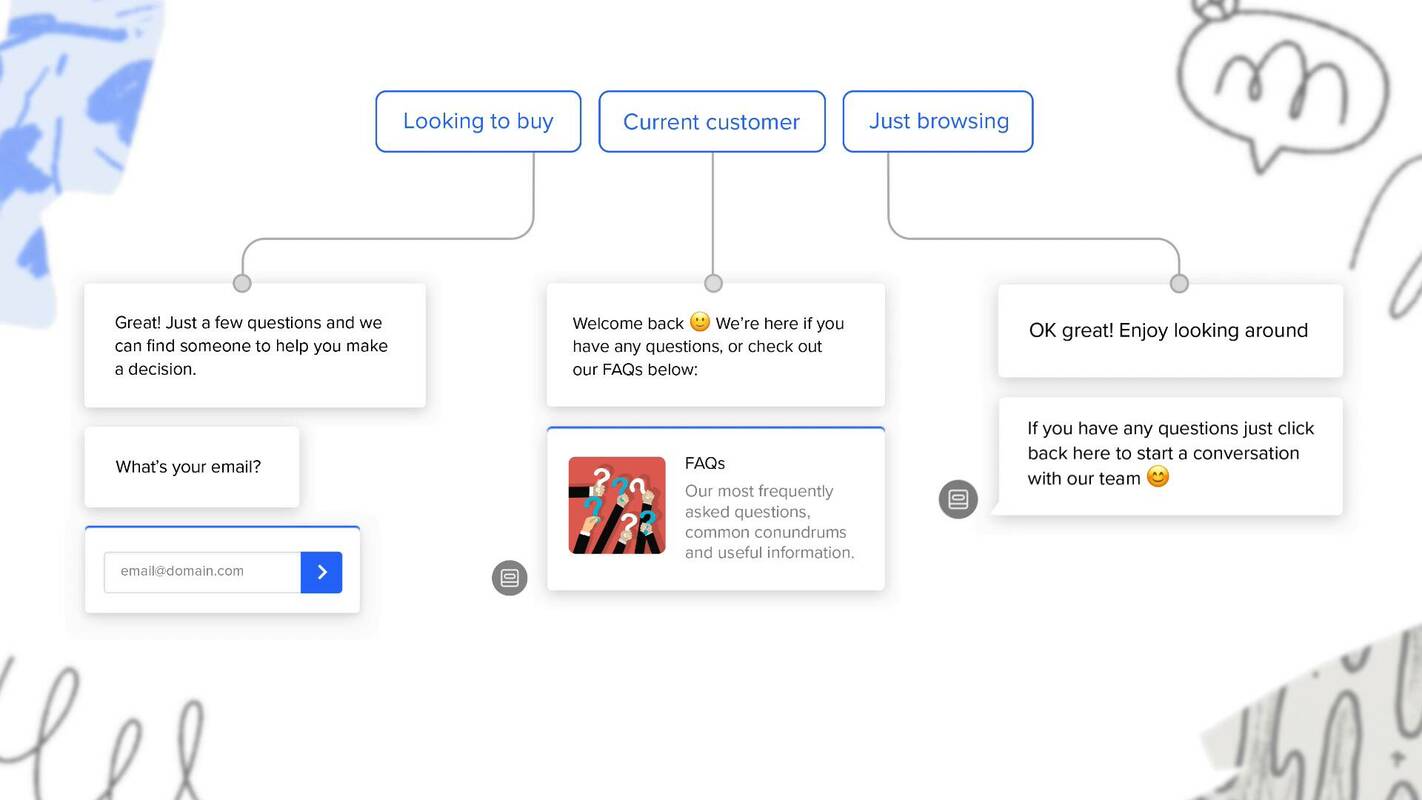1422x800 pixels.
Task: Select the gray message step icon near the FAQ card
Action: click(x=510, y=578)
